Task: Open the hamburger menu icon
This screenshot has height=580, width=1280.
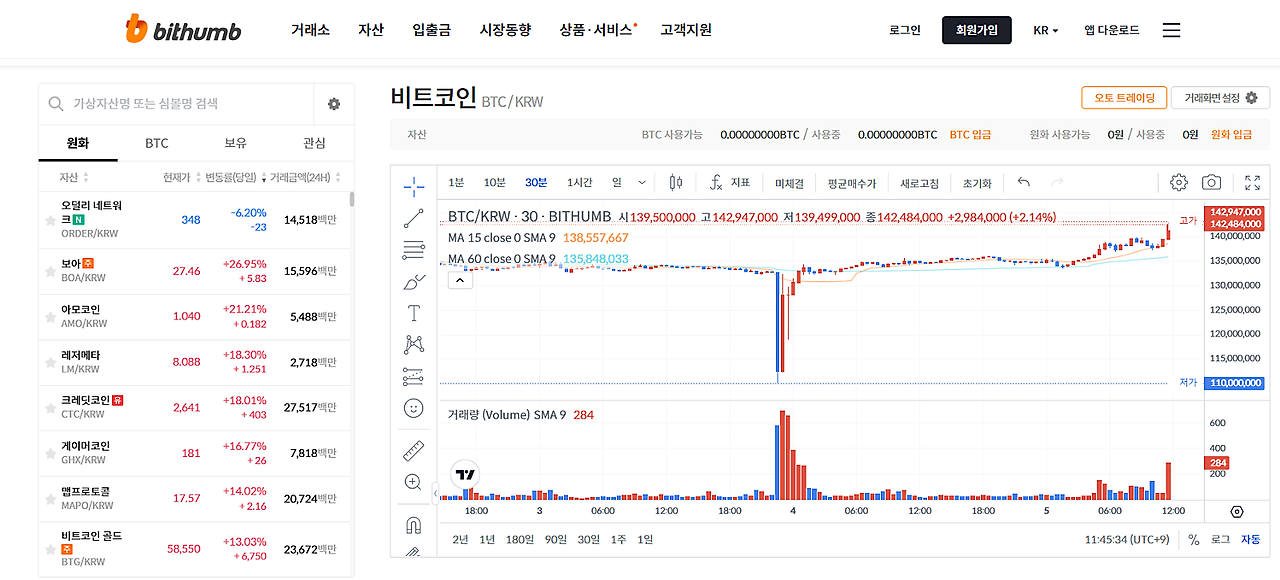Action: click(x=1172, y=30)
